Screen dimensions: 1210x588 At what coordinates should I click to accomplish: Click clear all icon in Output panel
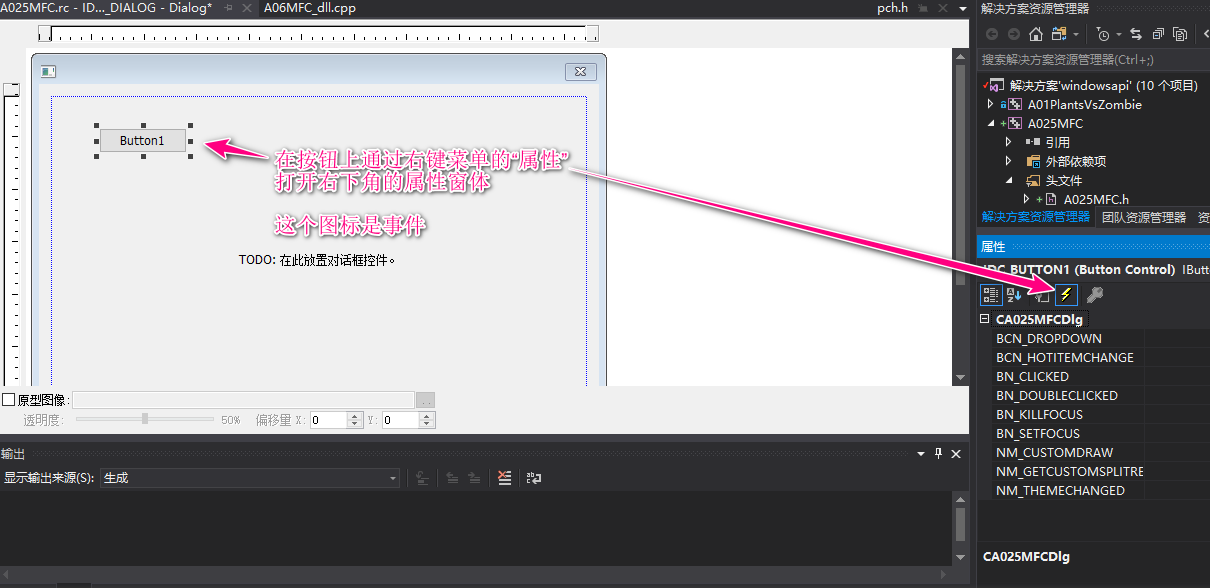[x=505, y=478]
